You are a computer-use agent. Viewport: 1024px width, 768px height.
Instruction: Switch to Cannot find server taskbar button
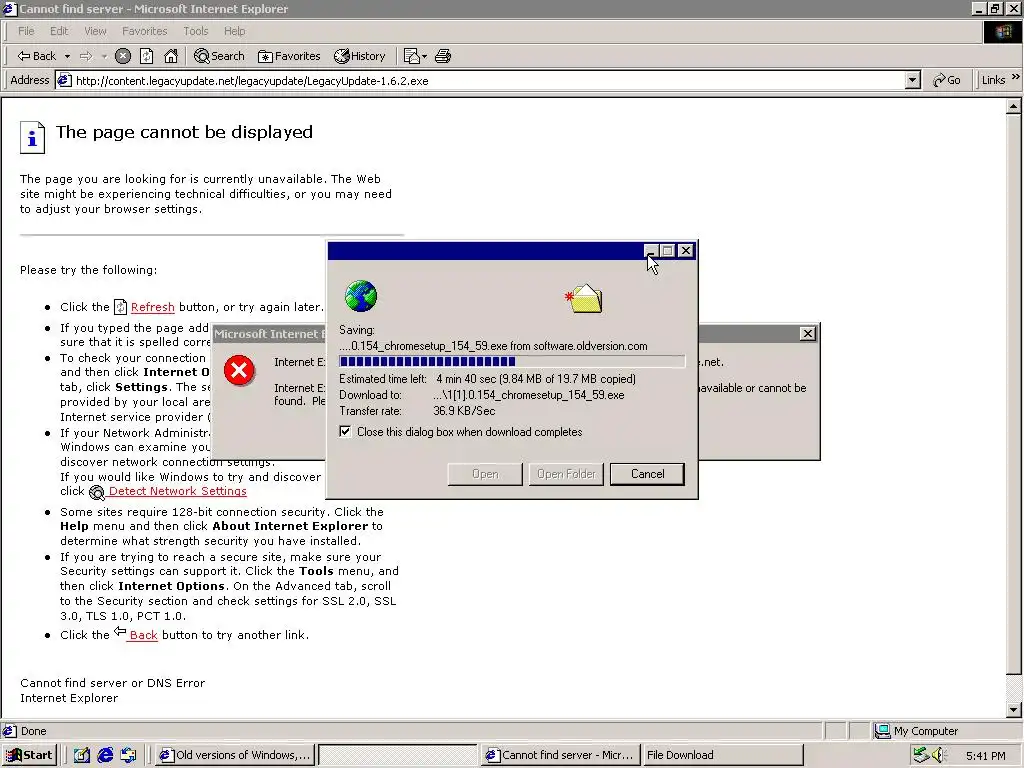point(560,756)
